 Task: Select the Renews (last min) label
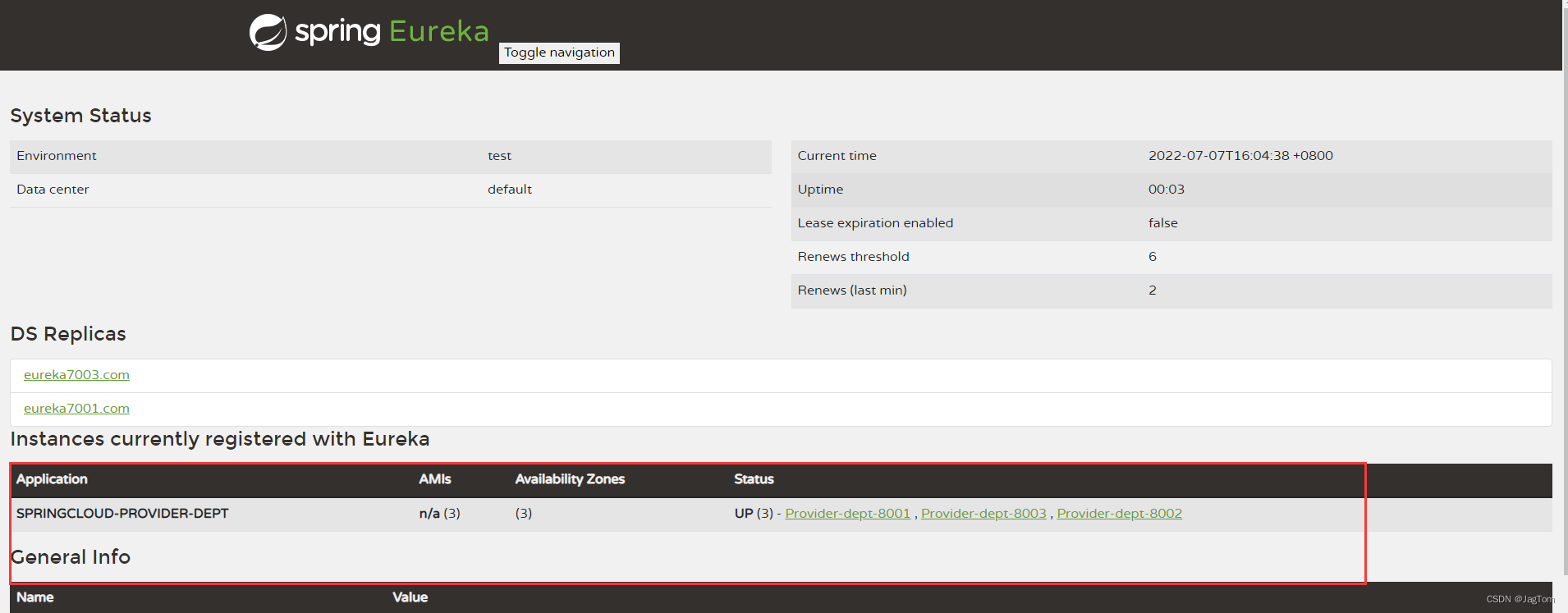(x=852, y=290)
